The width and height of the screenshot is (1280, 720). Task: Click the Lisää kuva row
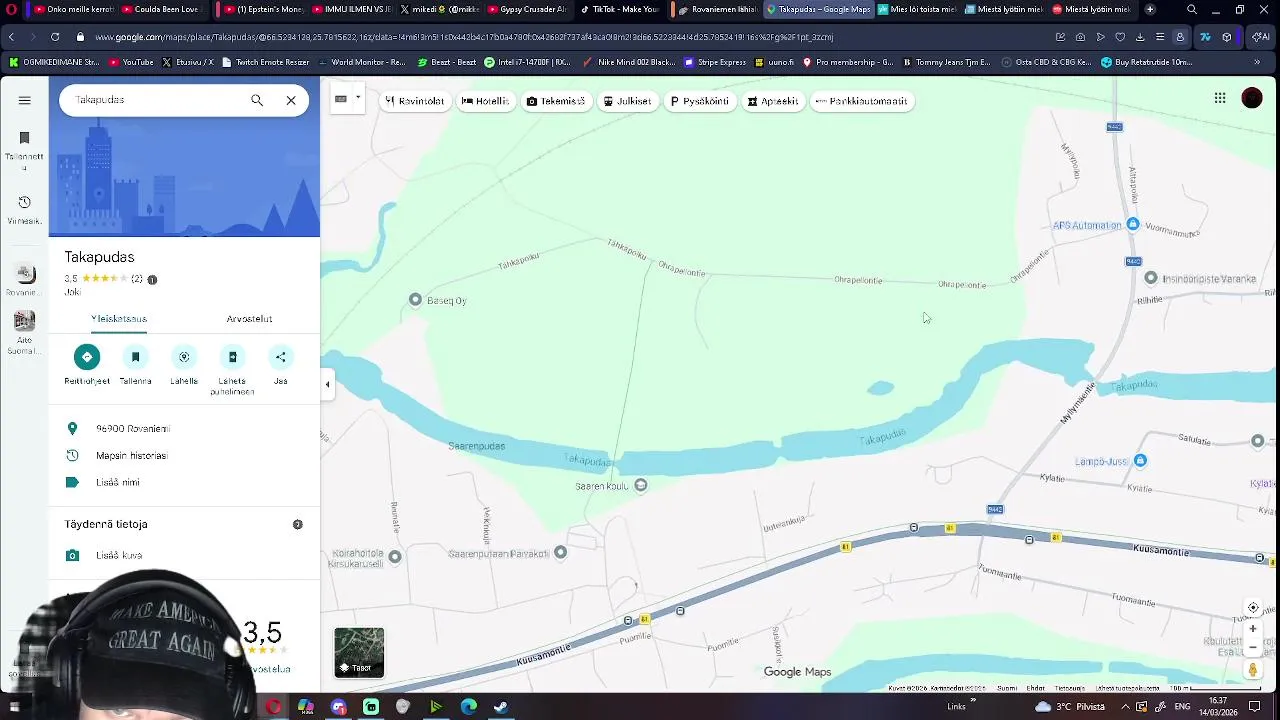click(x=184, y=555)
